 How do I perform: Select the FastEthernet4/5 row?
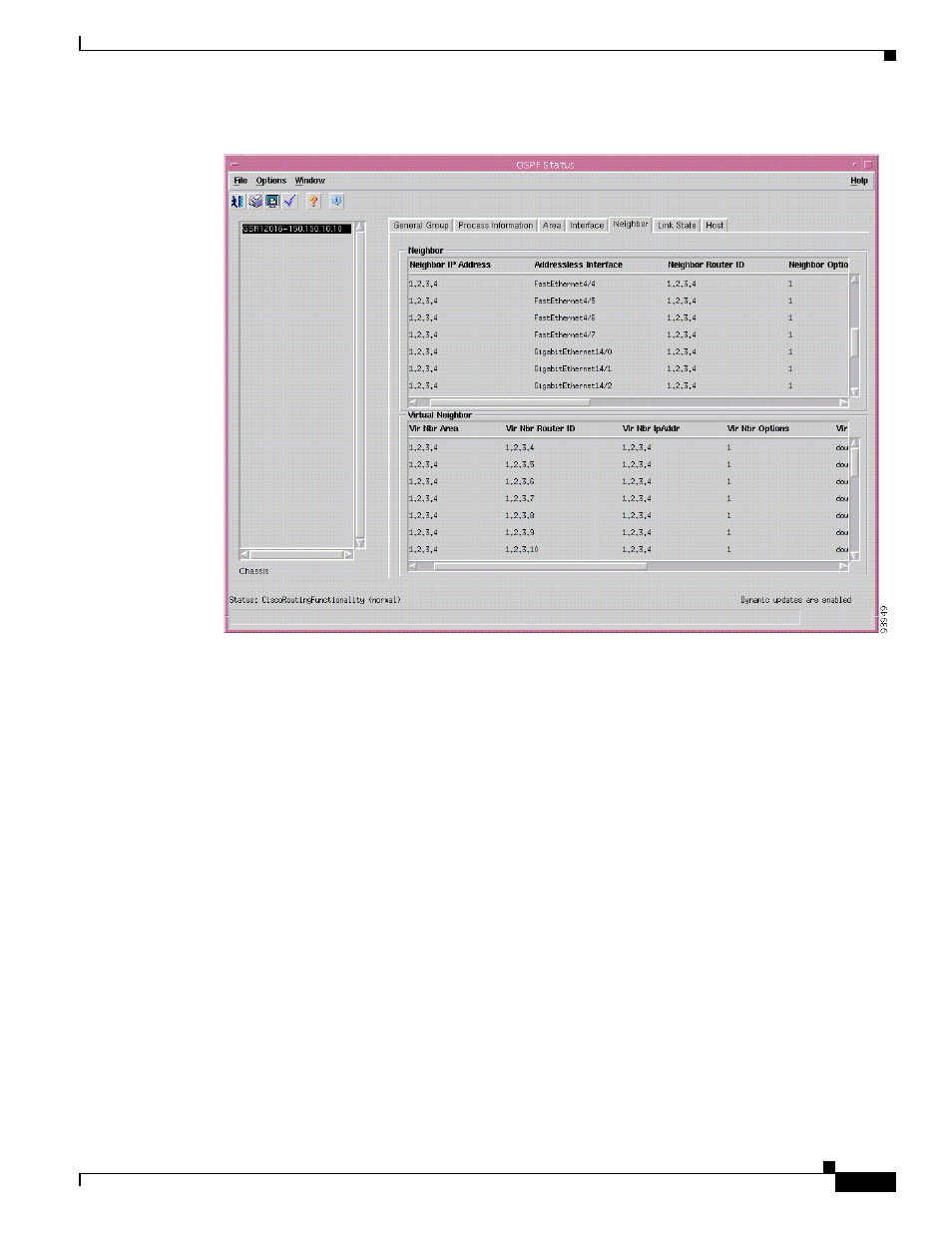[629, 301]
